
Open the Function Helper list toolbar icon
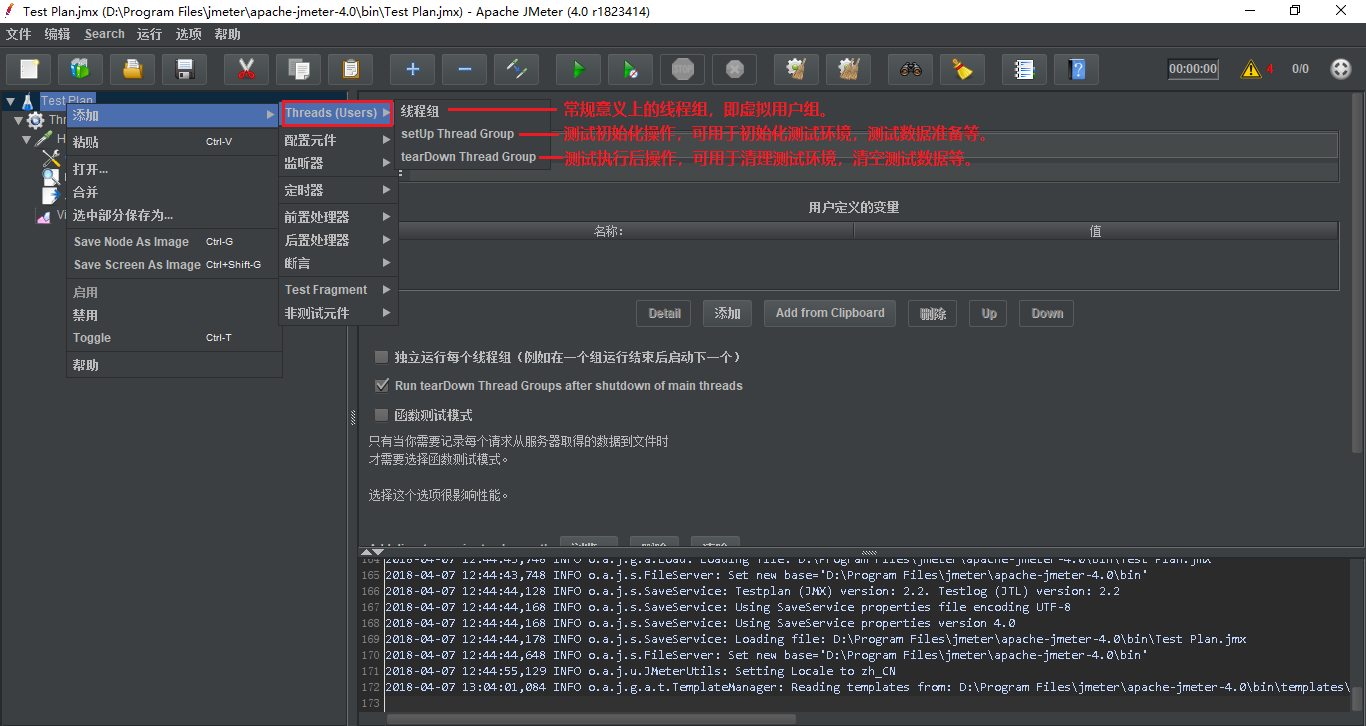[x=1024, y=69]
